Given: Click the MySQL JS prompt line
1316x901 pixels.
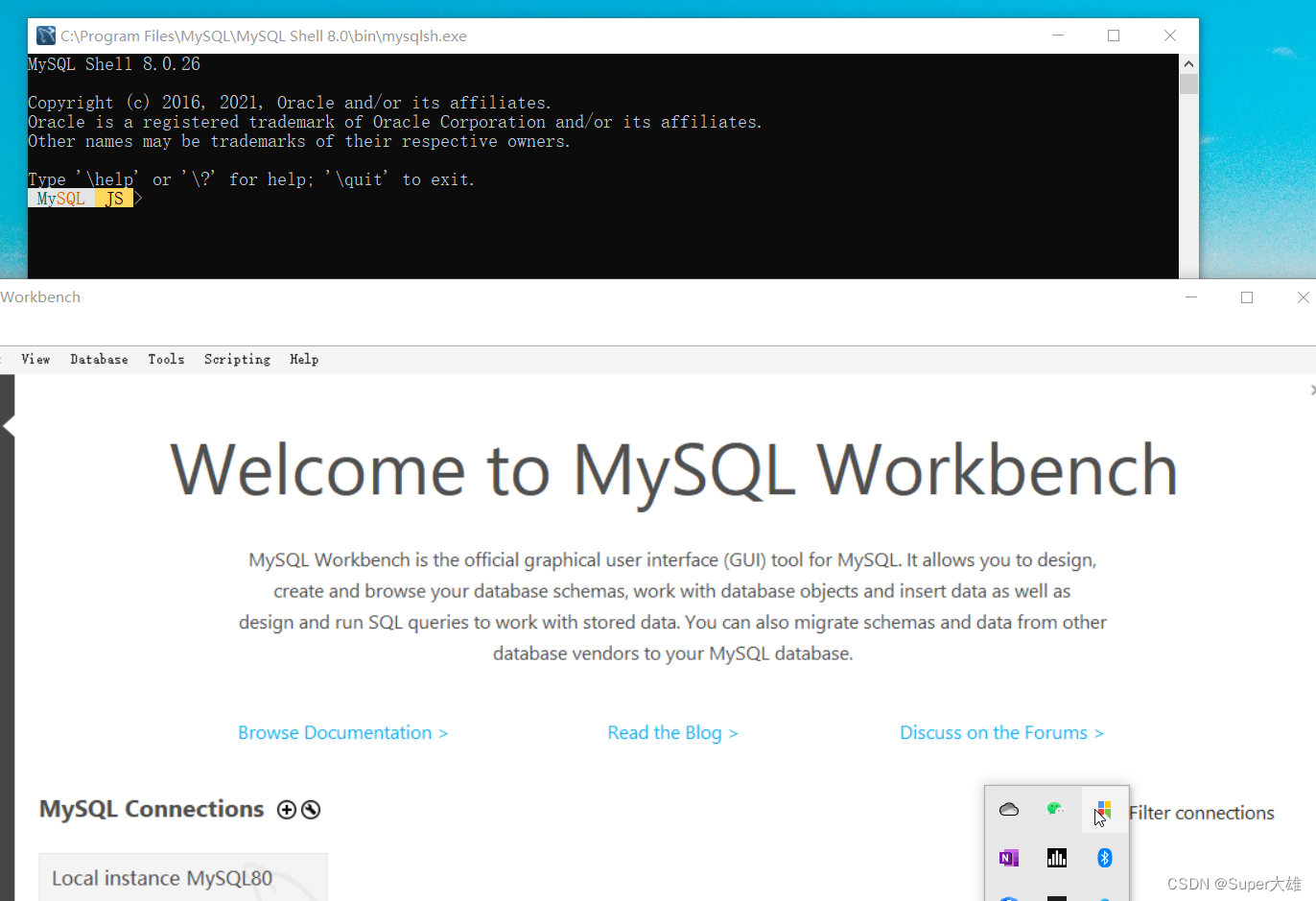Looking at the screenshot, I should point(84,199).
